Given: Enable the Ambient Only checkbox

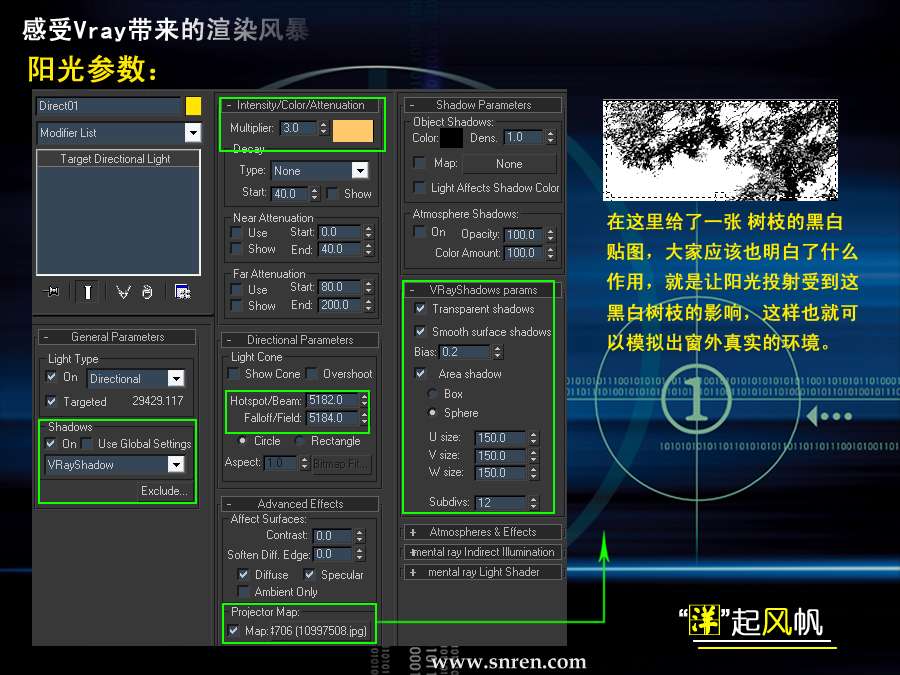Looking at the screenshot, I should [243, 591].
